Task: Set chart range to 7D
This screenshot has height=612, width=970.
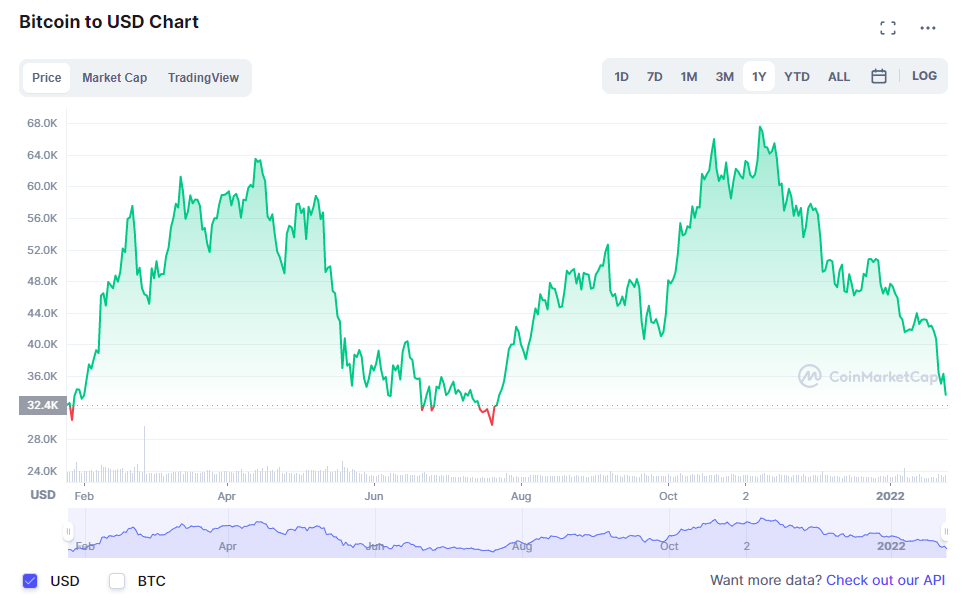Action: click(x=654, y=77)
